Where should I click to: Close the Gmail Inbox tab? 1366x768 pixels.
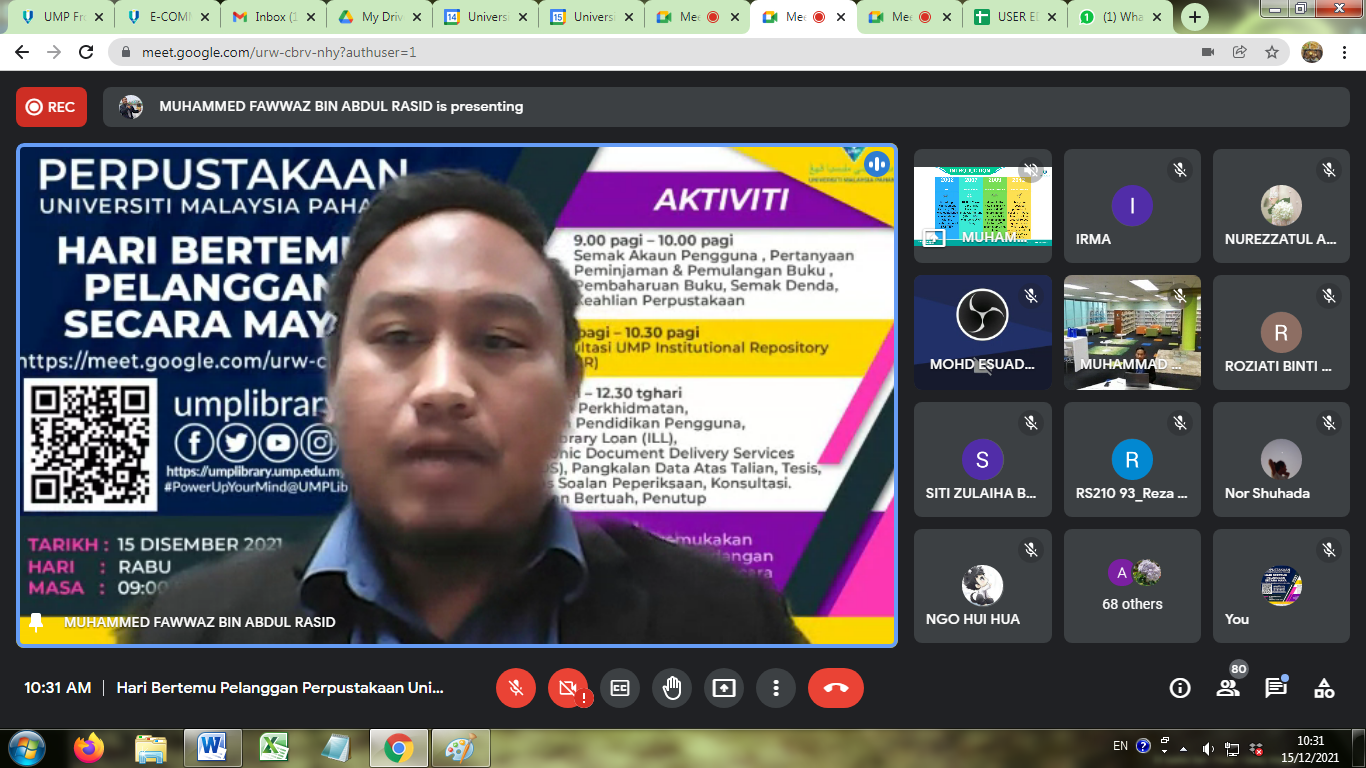(x=311, y=17)
